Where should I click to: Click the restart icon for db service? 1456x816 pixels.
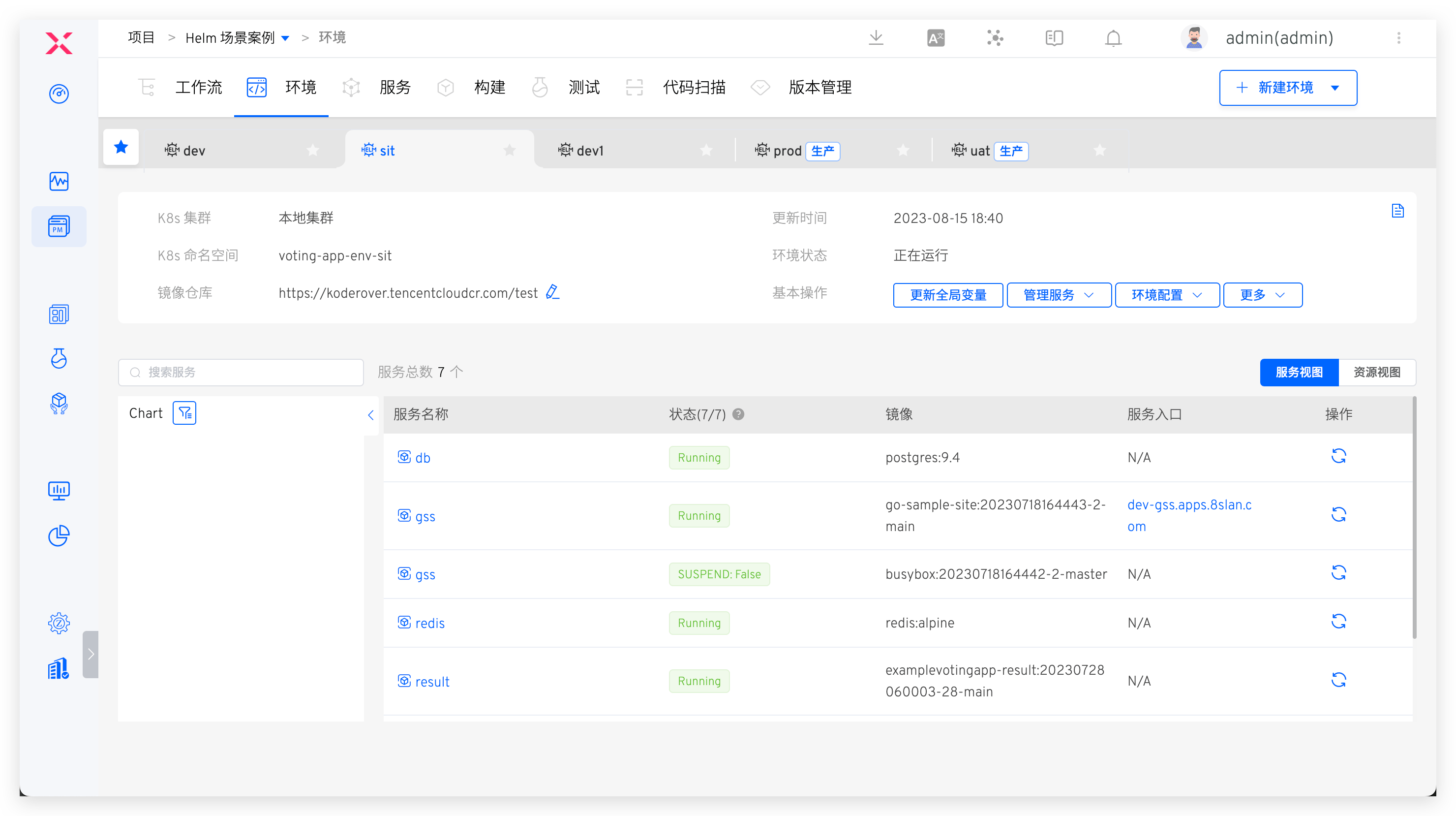click(1338, 456)
